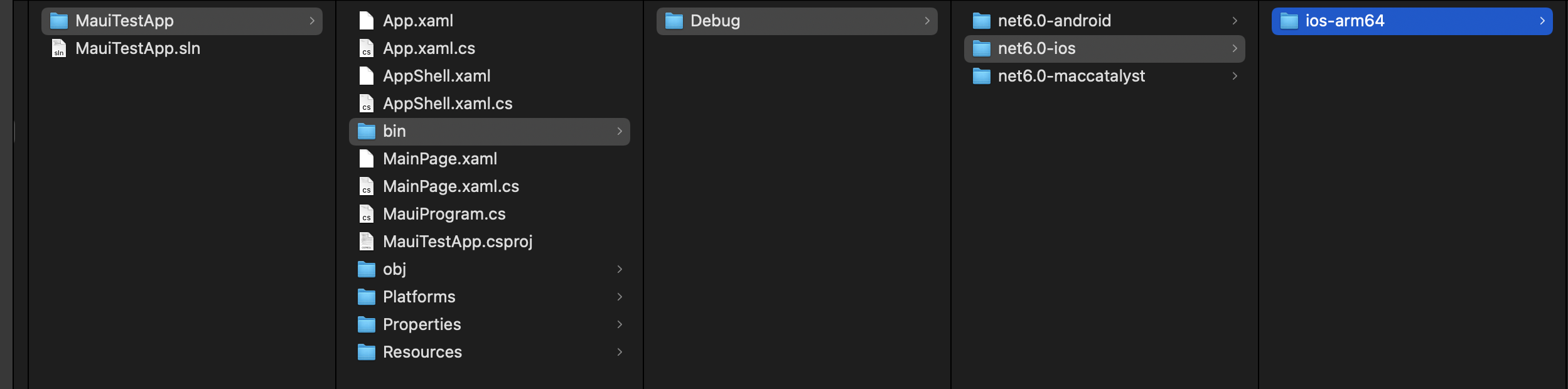Click the MauiTestApp.csproj project file icon
Screen dimensions: 1568x389
click(367, 241)
